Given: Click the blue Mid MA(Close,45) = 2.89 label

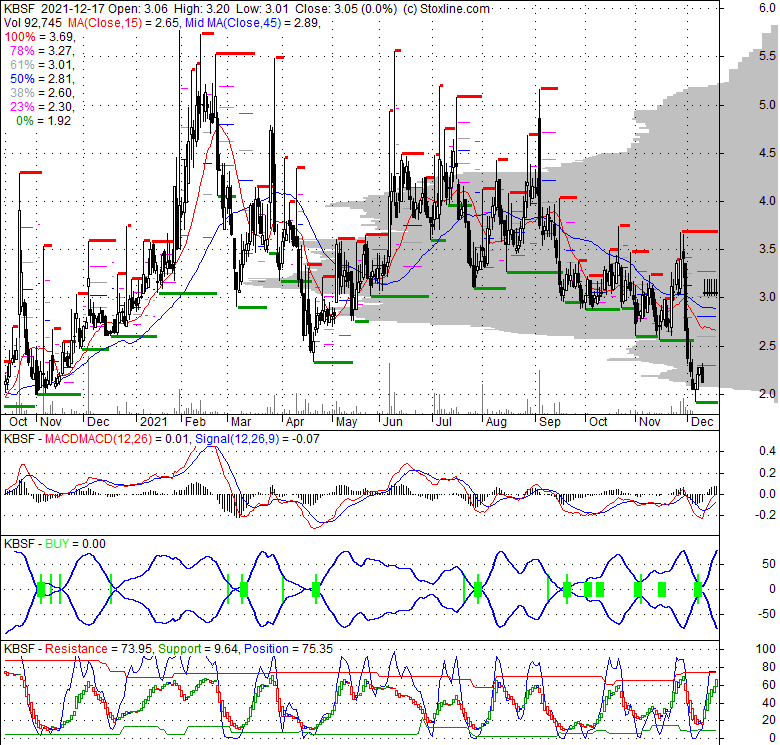Looking at the screenshot, I should pos(252,23).
